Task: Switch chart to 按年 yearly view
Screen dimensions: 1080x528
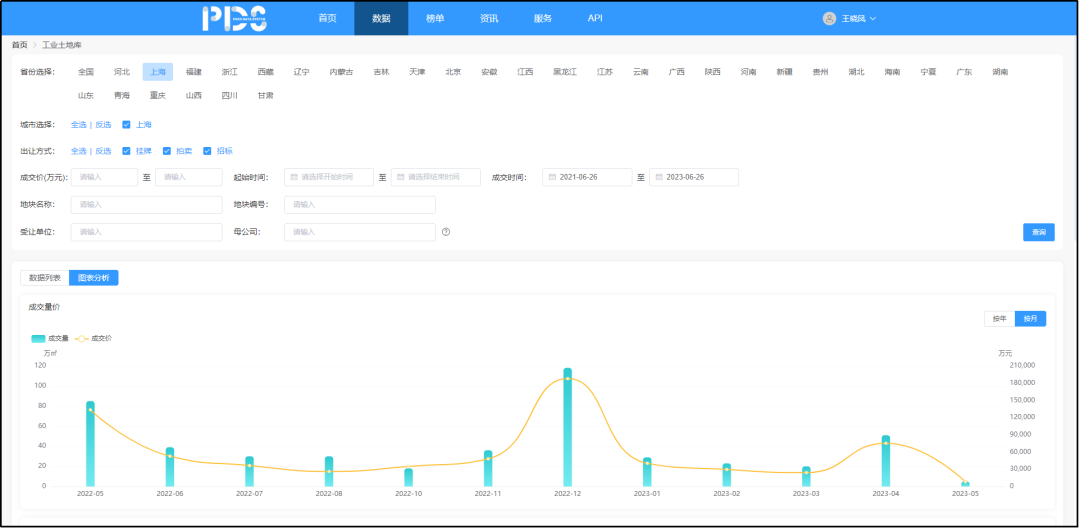Action: [x=998, y=319]
